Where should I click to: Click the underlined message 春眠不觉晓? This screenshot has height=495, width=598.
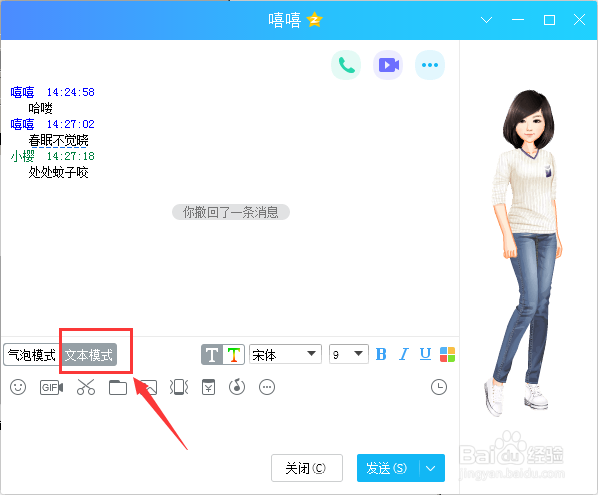[x=58, y=140]
